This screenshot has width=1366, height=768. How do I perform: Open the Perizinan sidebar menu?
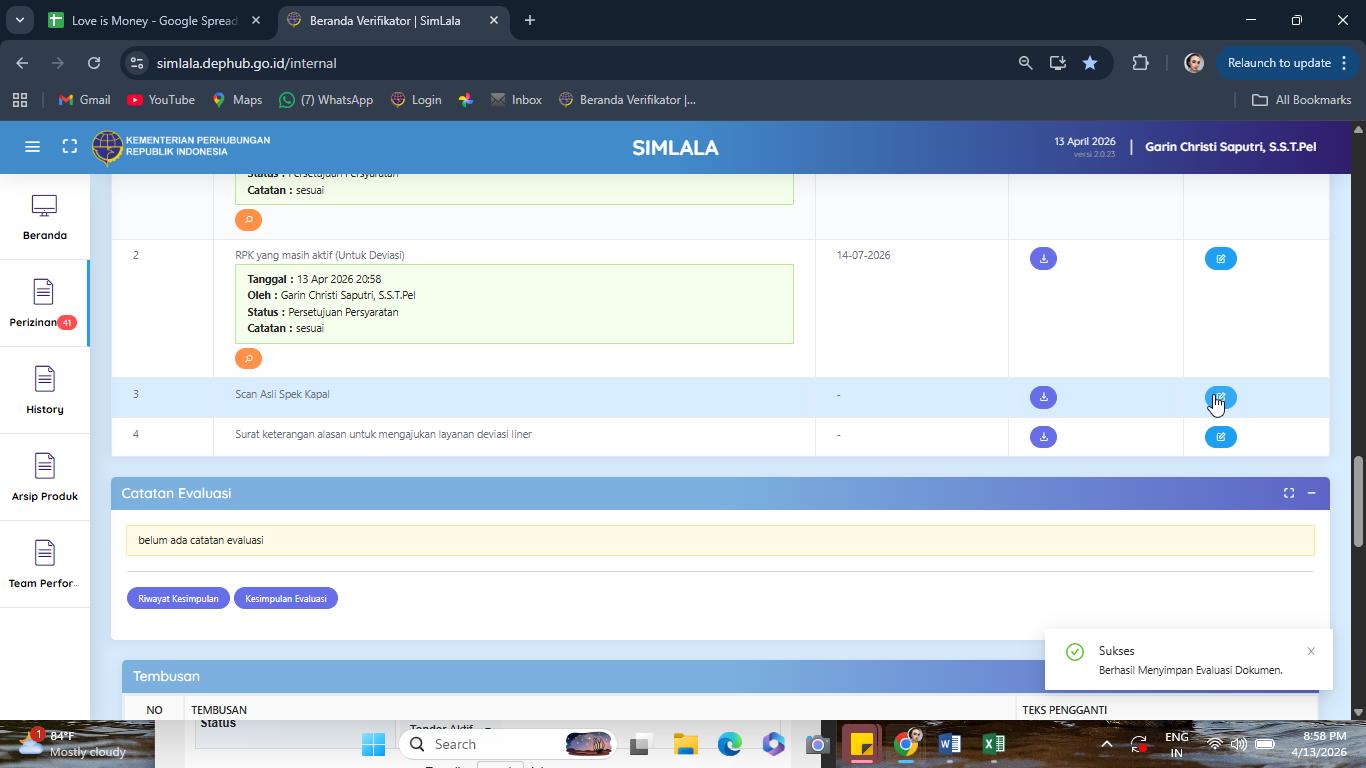click(x=44, y=304)
